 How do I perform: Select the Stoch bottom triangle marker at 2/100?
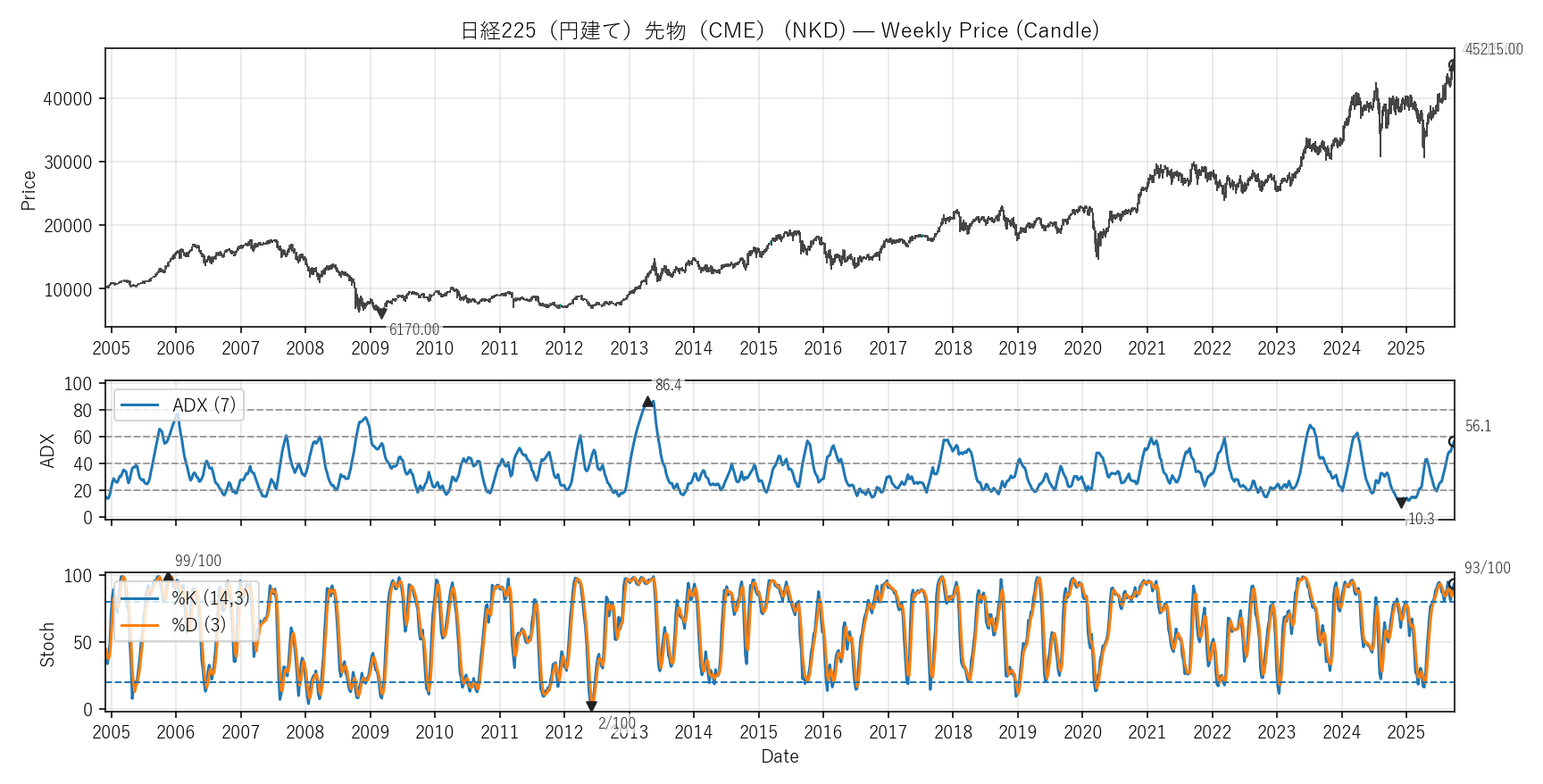pos(591,706)
